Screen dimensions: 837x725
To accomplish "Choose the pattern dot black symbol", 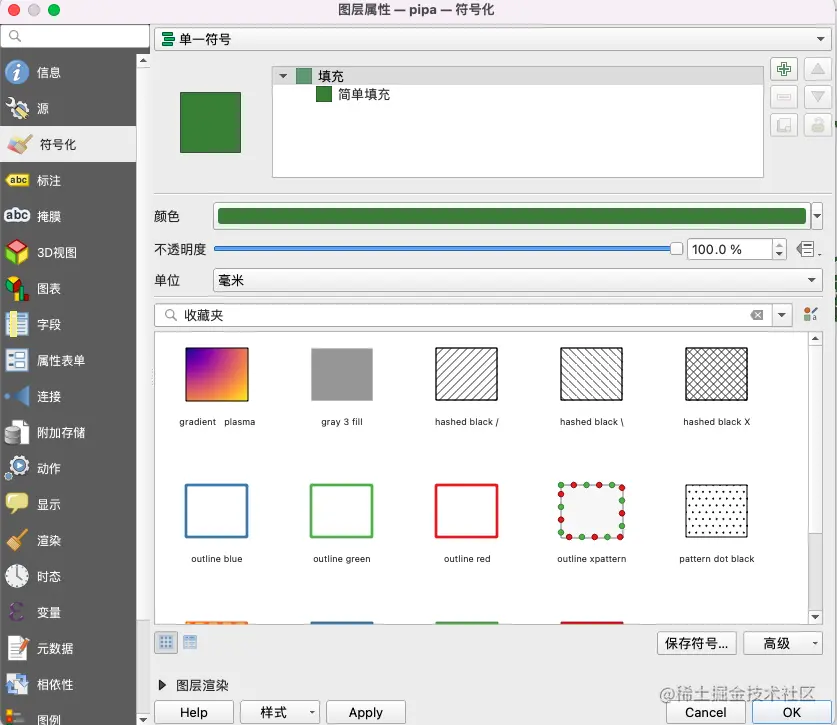I will coord(716,511).
